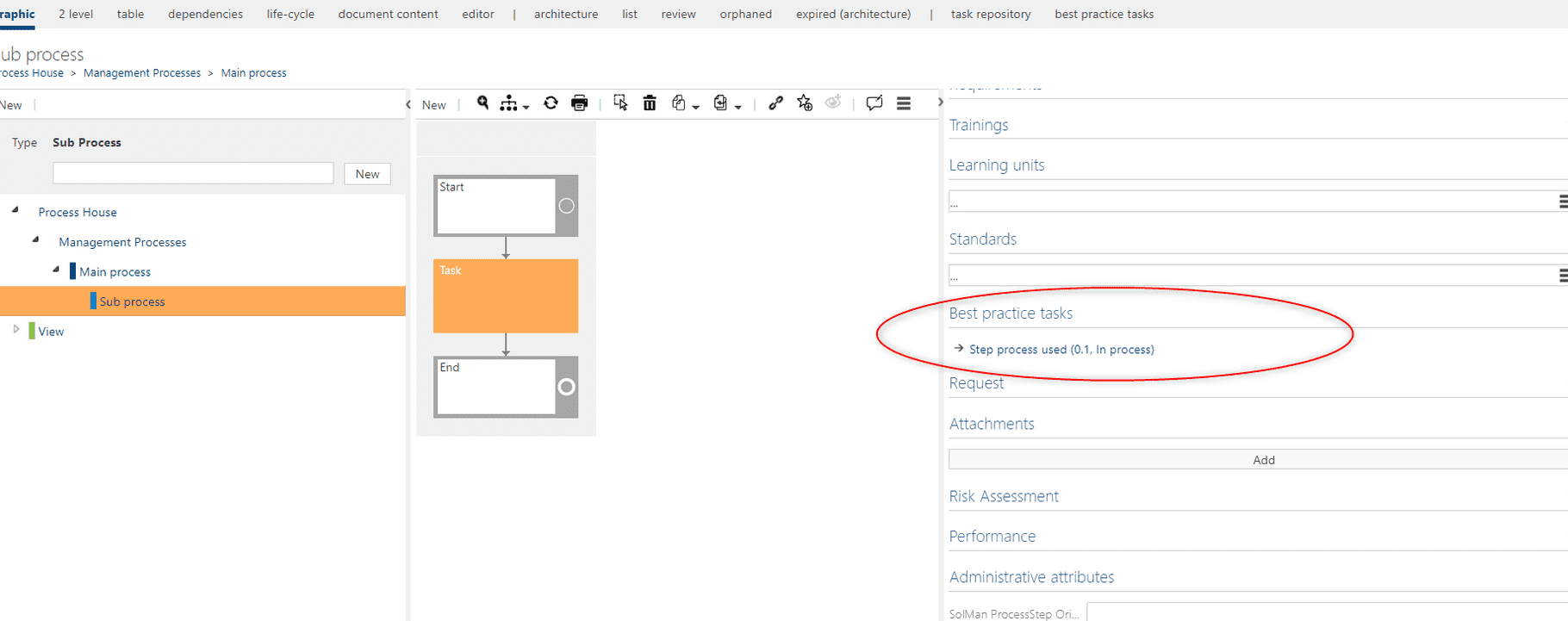1568x621 pixels.
Task: Collapse the Main process tree node
Action: (x=56, y=270)
